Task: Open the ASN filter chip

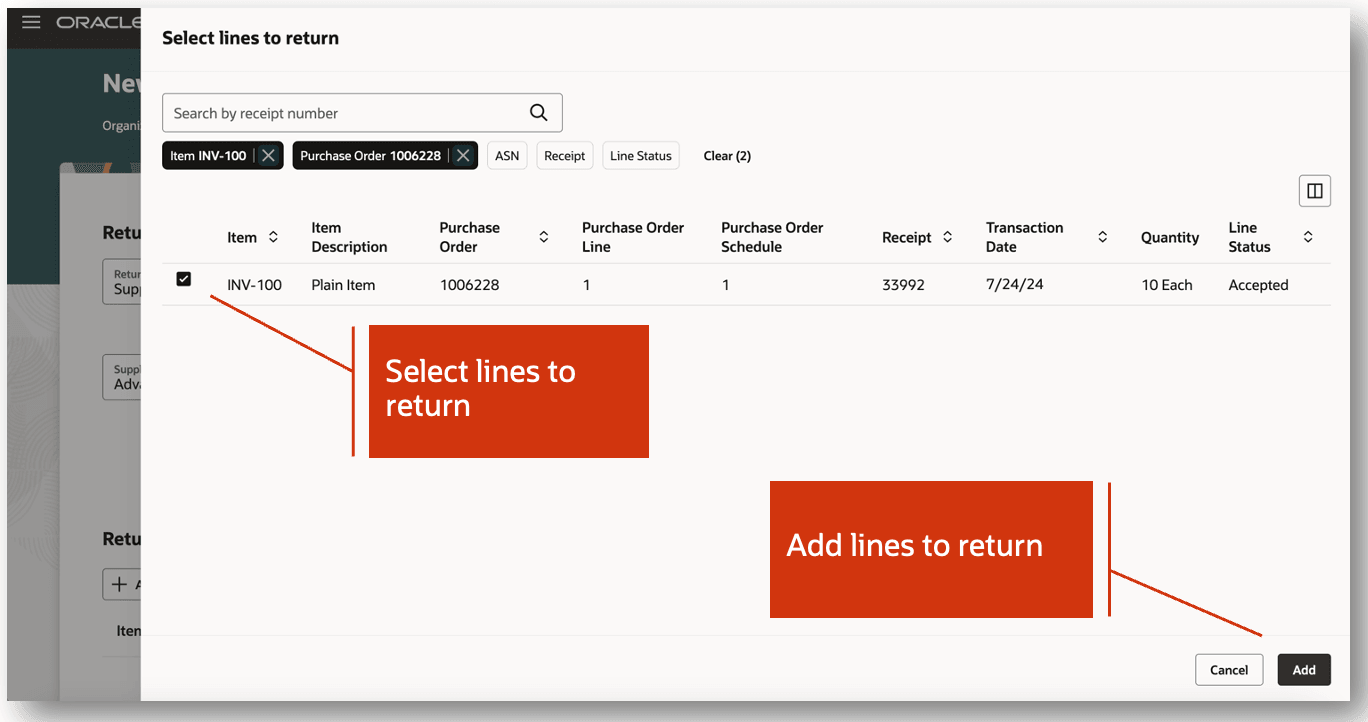Action: tap(508, 155)
